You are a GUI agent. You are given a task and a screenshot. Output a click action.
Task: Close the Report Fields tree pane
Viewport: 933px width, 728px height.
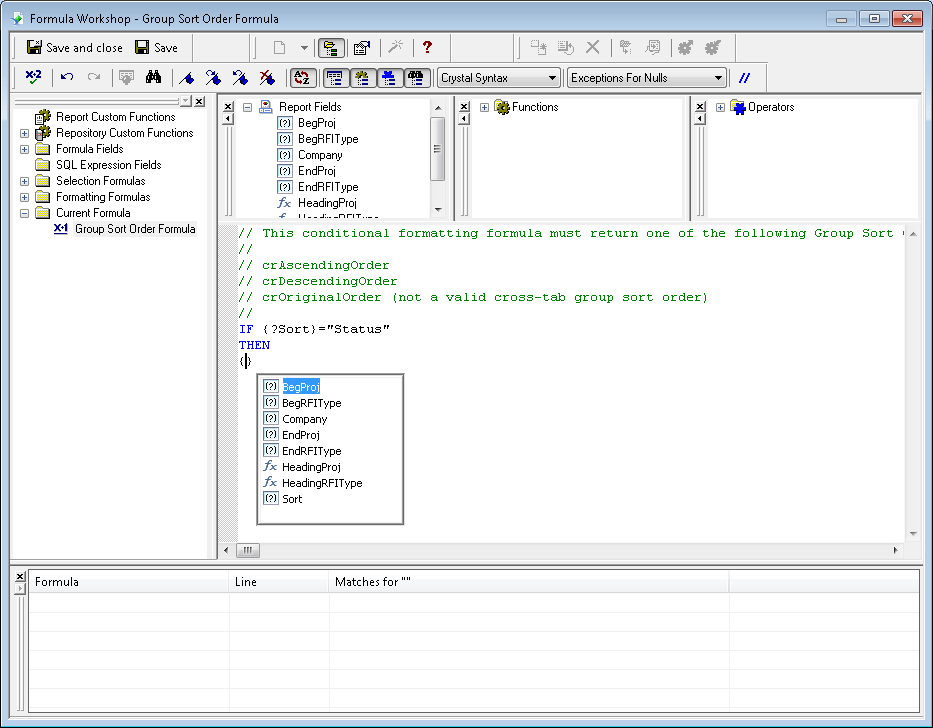pos(228,107)
